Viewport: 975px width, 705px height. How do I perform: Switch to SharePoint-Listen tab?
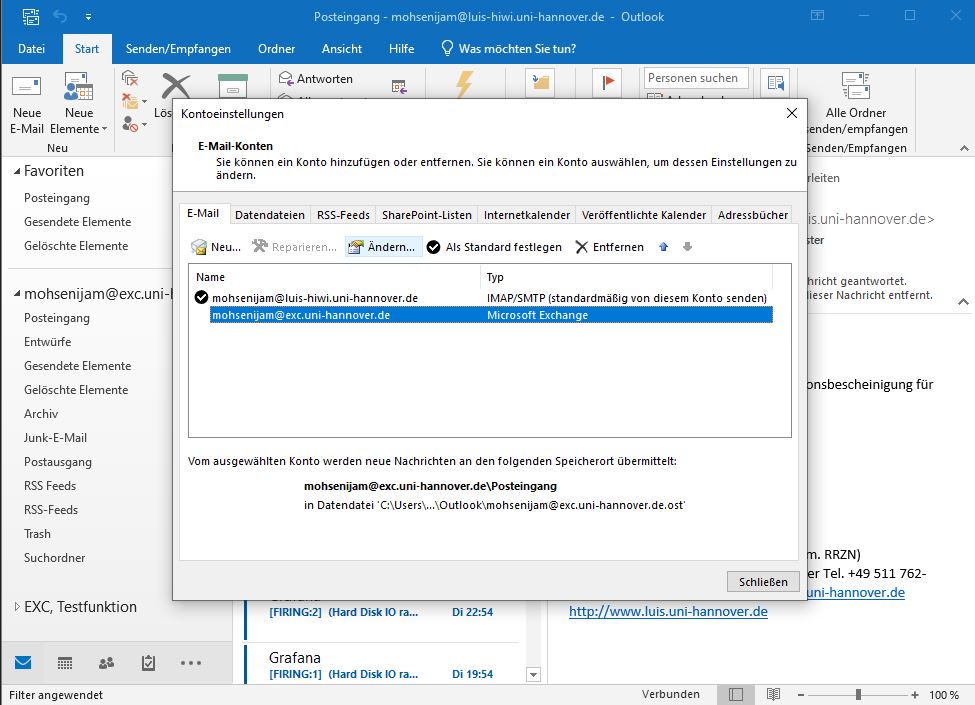(x=427, y=214)
